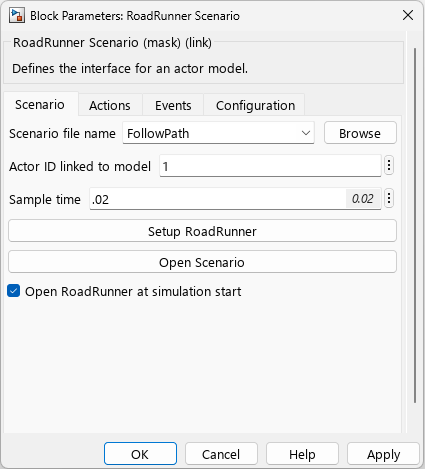Viewport: 425px width, 469px height.
Task: Click the 'Scenario file name' label
Action: pos(62,133)
